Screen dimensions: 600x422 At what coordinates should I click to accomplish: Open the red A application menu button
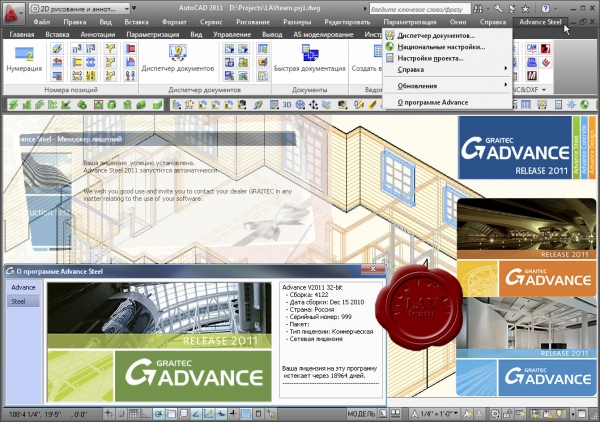[x=13, y=13]
